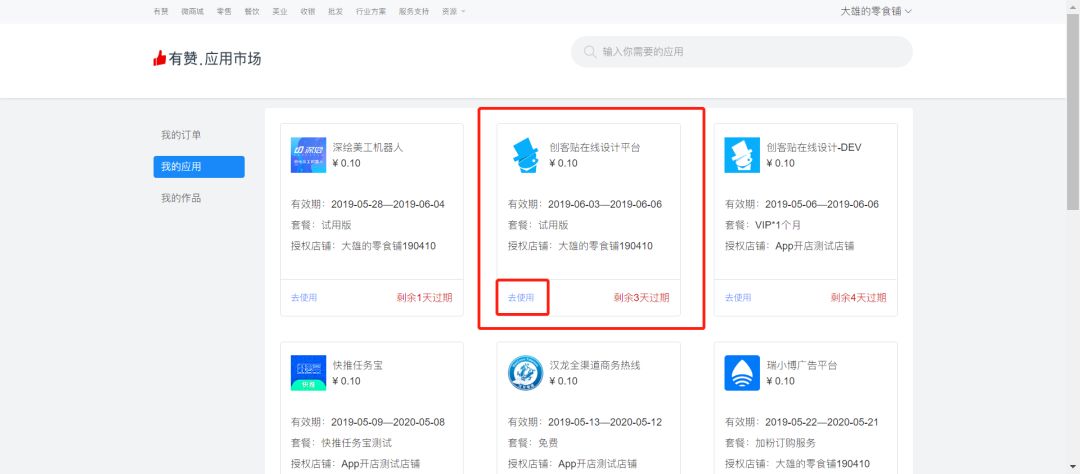Click the 快推任务宝测试 package text
Viewport: 1080px width, 474px height.
[x=356, y=443]
